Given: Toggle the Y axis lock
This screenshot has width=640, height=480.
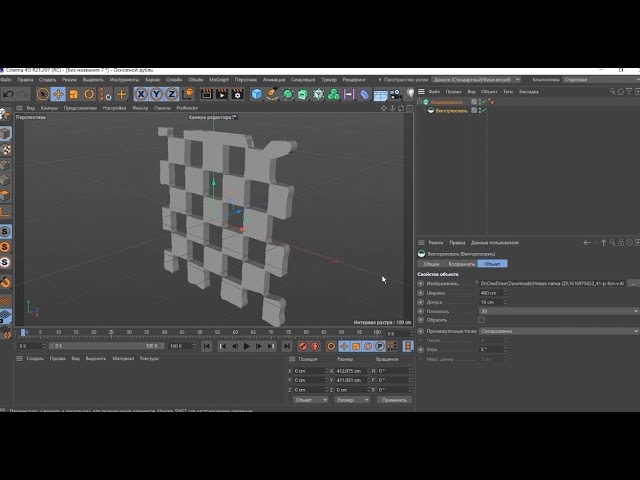Looking at the screenshot, I should tap(156, 94).
